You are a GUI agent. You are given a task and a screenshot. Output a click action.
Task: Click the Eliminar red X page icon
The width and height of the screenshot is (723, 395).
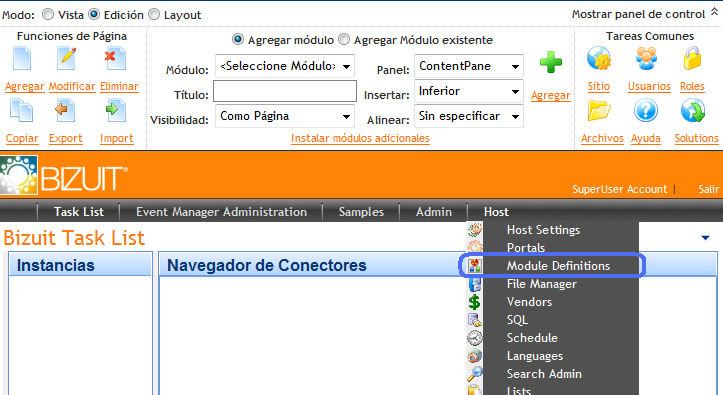point(115,59)
